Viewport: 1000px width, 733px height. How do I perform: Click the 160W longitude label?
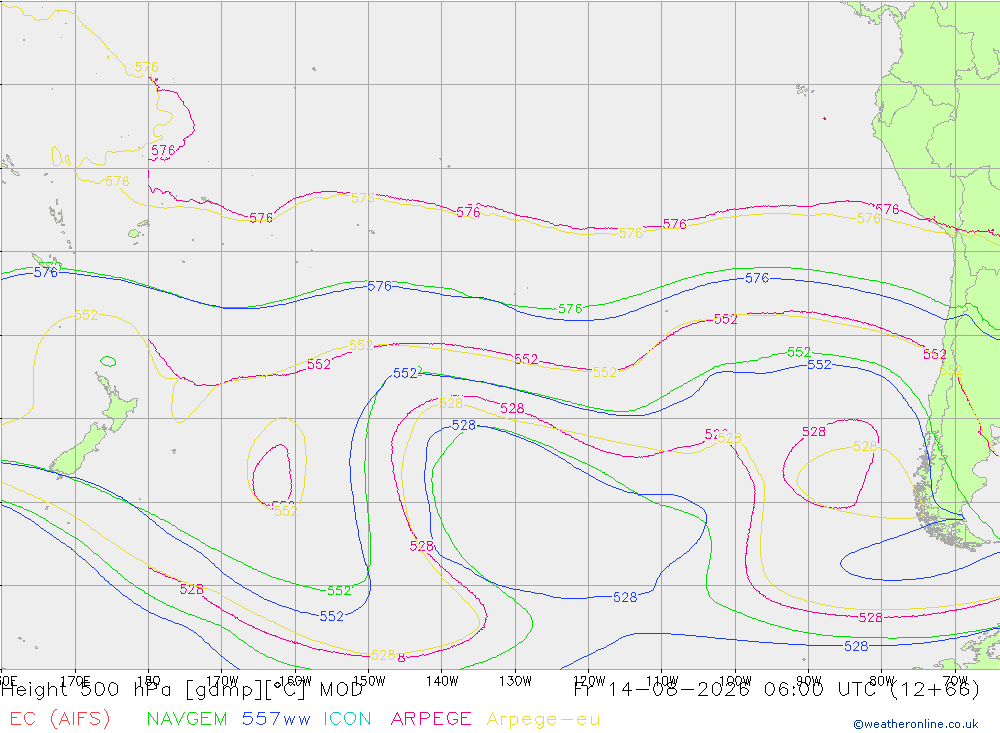point(295,681)
